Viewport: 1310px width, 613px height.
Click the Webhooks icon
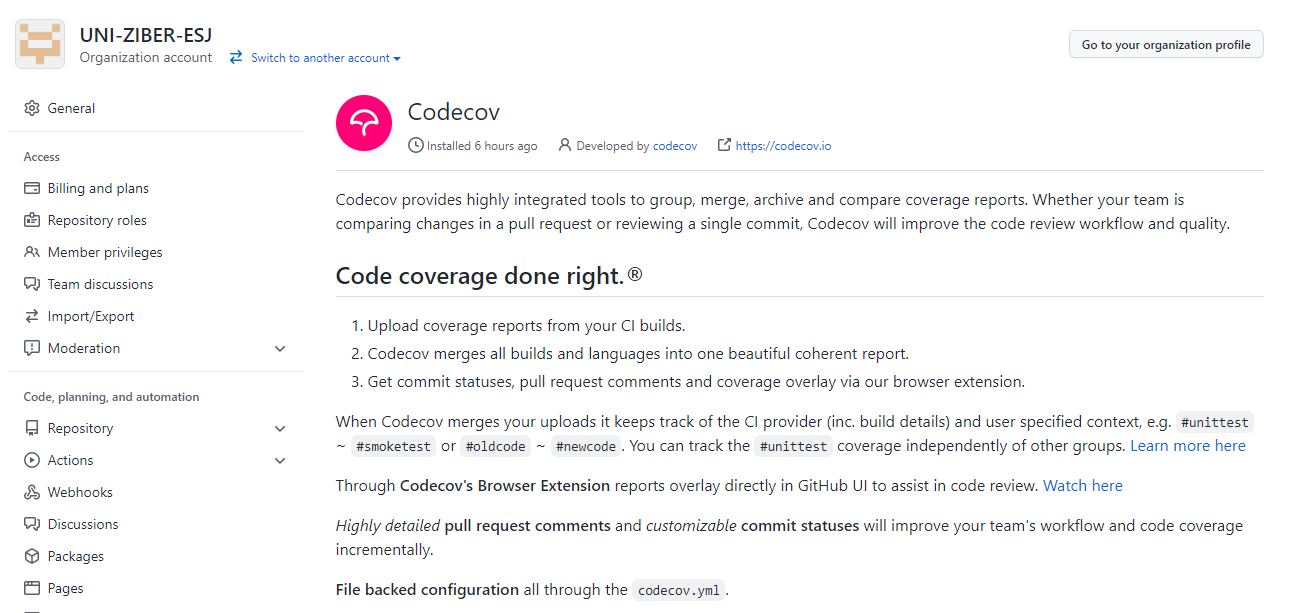32,492
